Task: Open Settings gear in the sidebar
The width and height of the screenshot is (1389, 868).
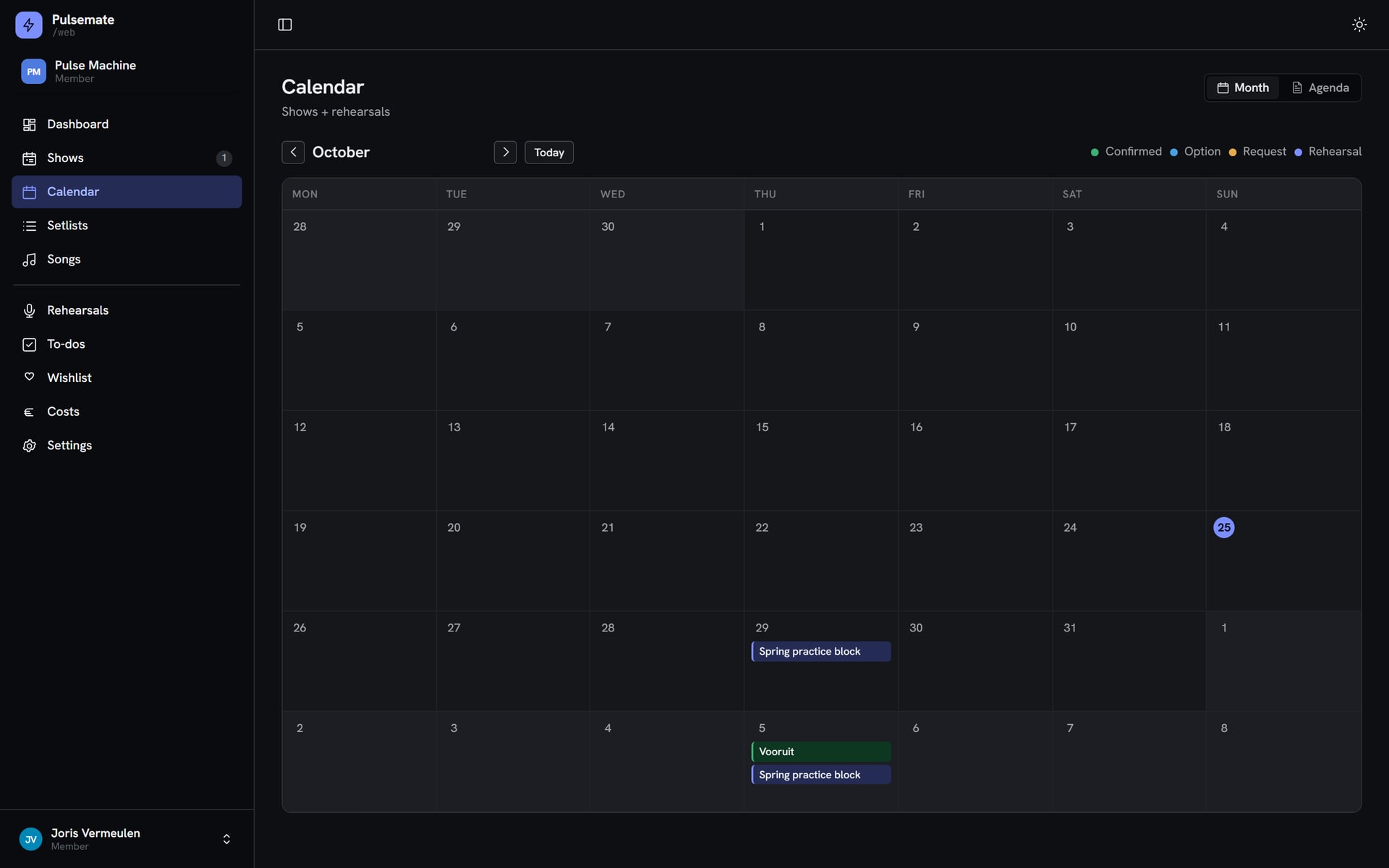Action: [x=127, y=446]
